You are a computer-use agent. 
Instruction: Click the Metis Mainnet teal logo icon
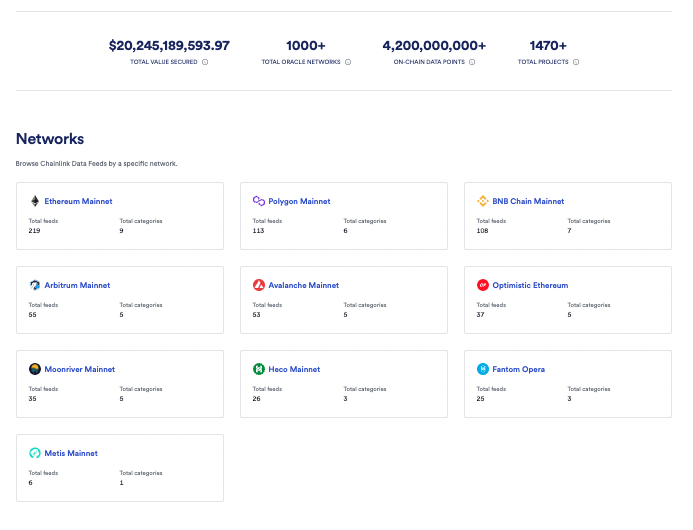(35, 453)
